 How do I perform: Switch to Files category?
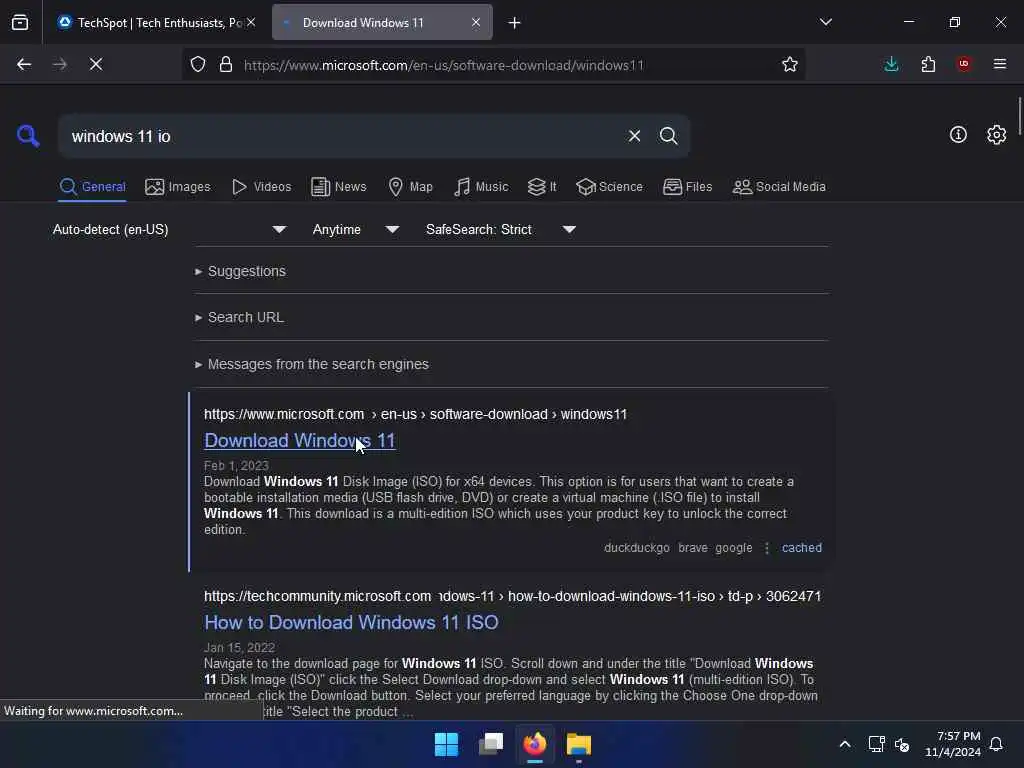[x=688, y=187]
